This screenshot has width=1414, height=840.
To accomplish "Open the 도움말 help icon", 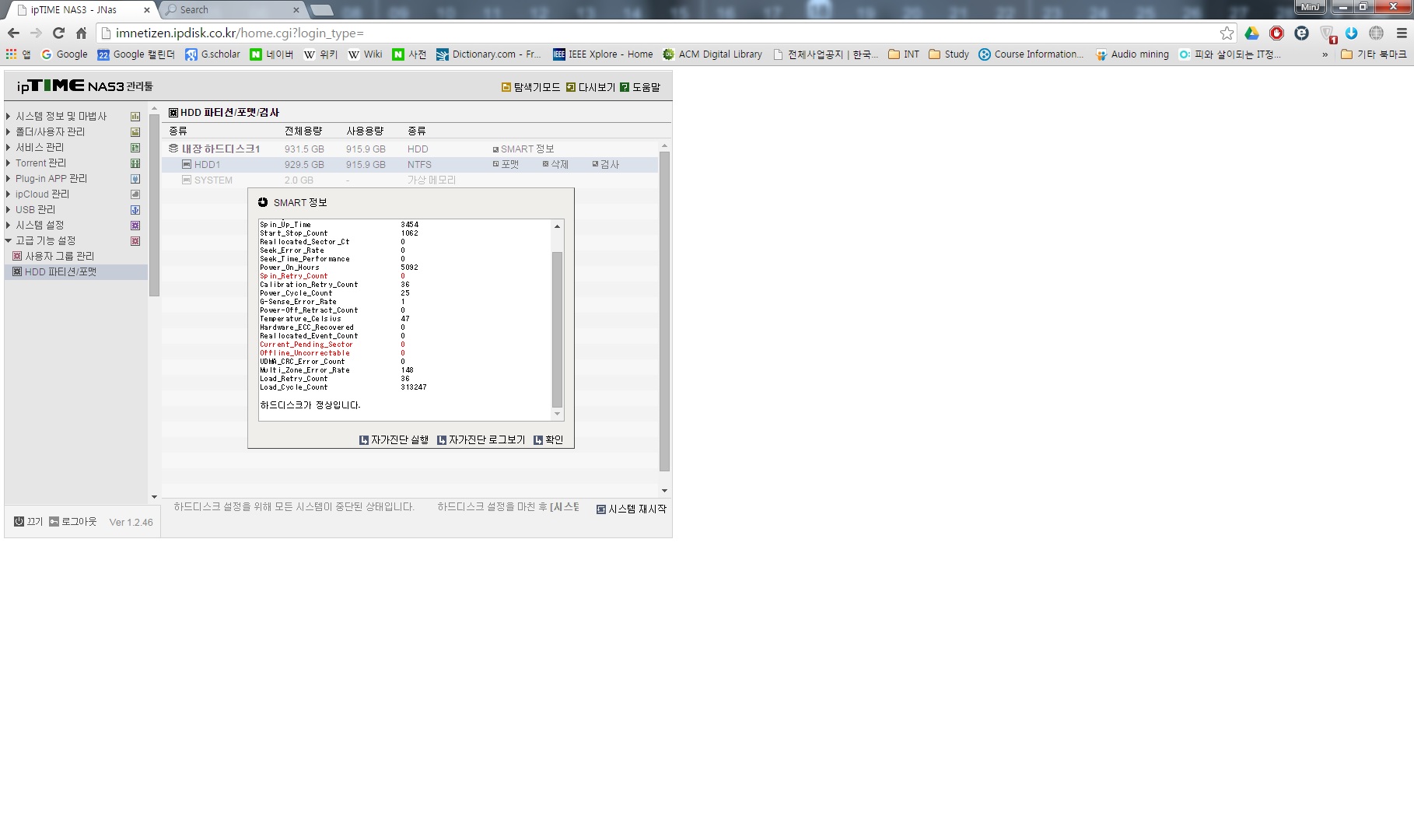I will (x=625, y=87).
